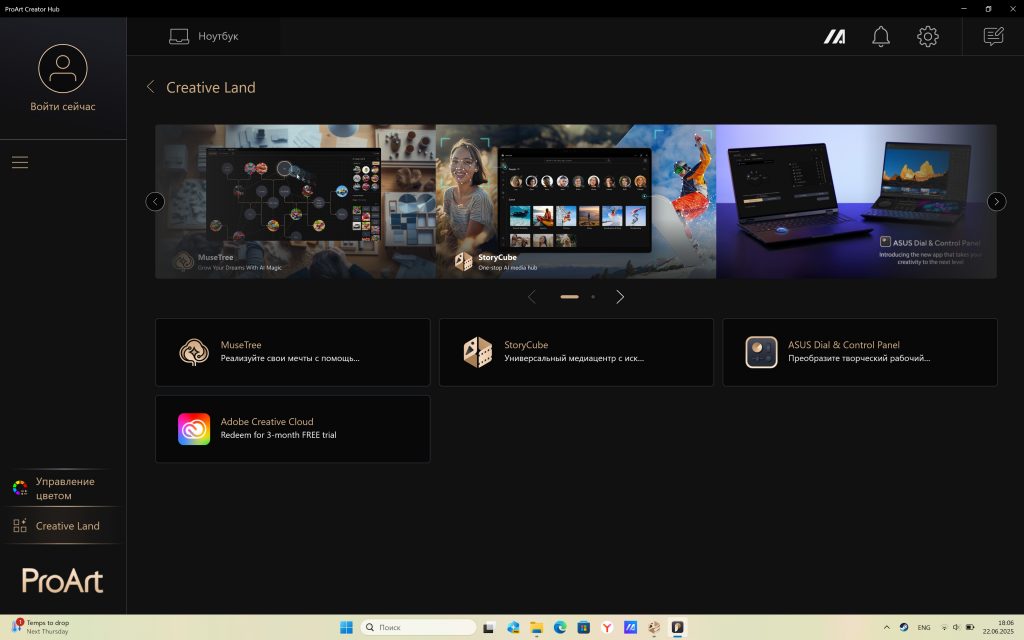Open the Windows Start menu
Viewport: 1024px width, 640px height.
tap(346, 628)
